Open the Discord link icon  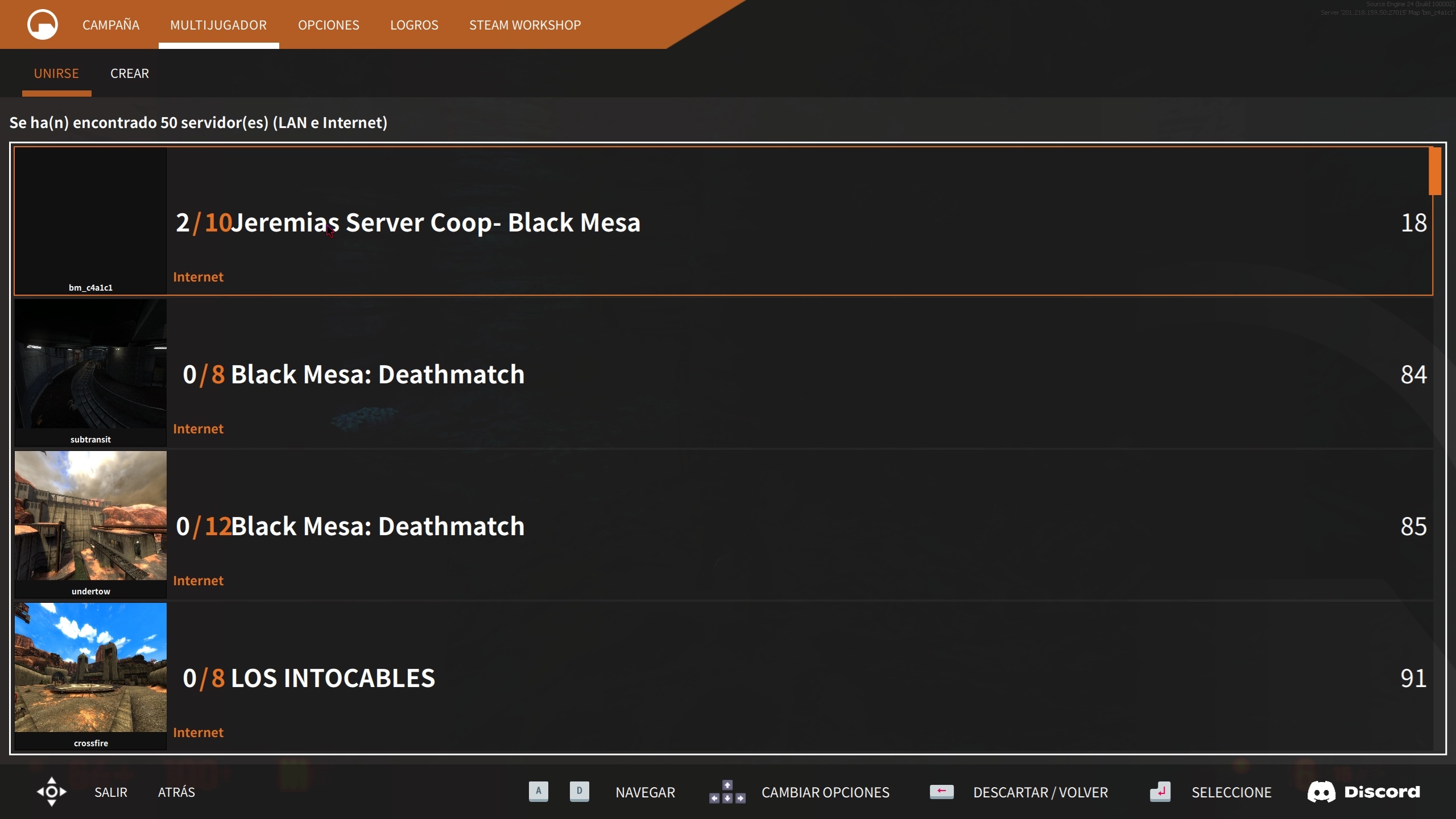1364,792
